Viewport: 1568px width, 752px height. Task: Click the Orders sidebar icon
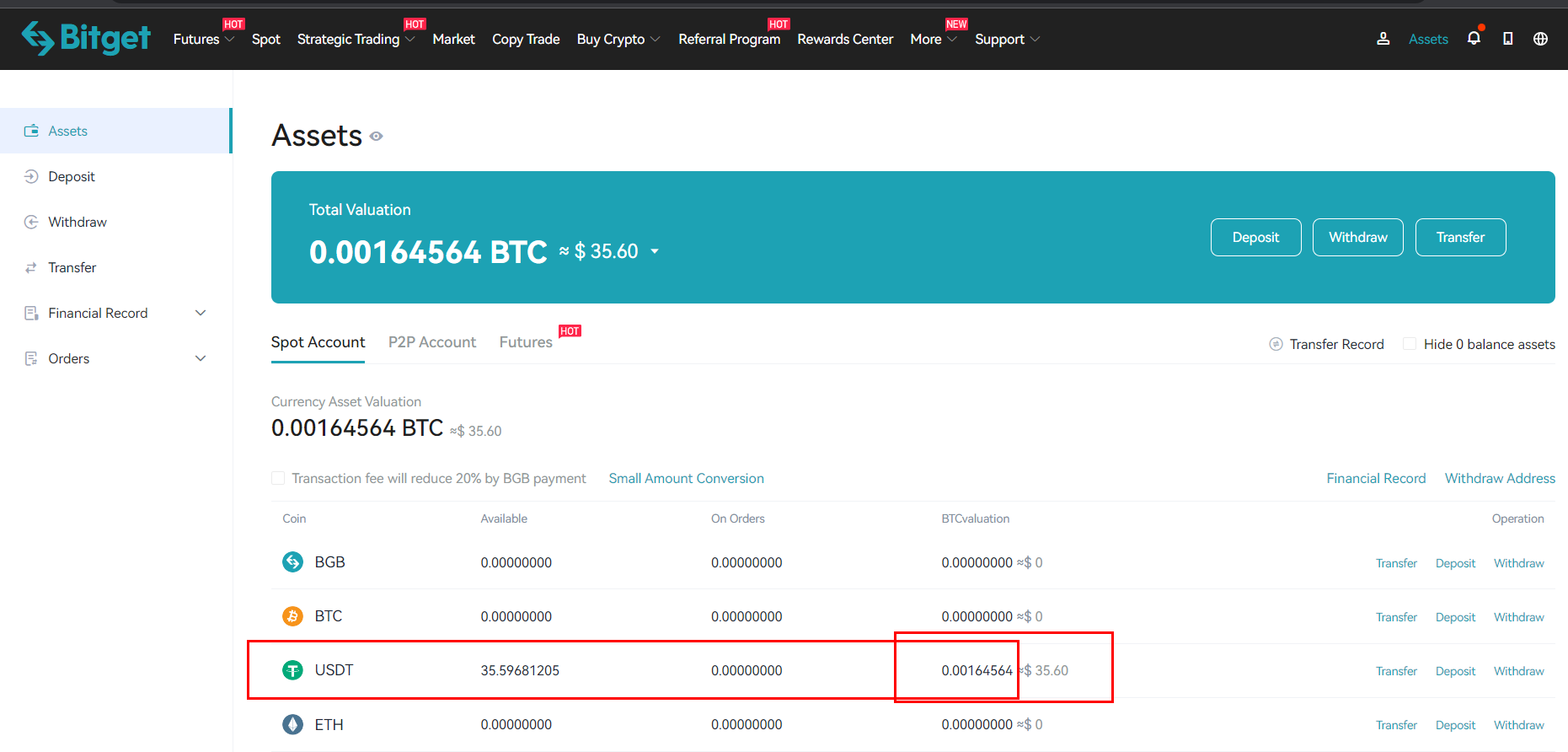point(31,358)
